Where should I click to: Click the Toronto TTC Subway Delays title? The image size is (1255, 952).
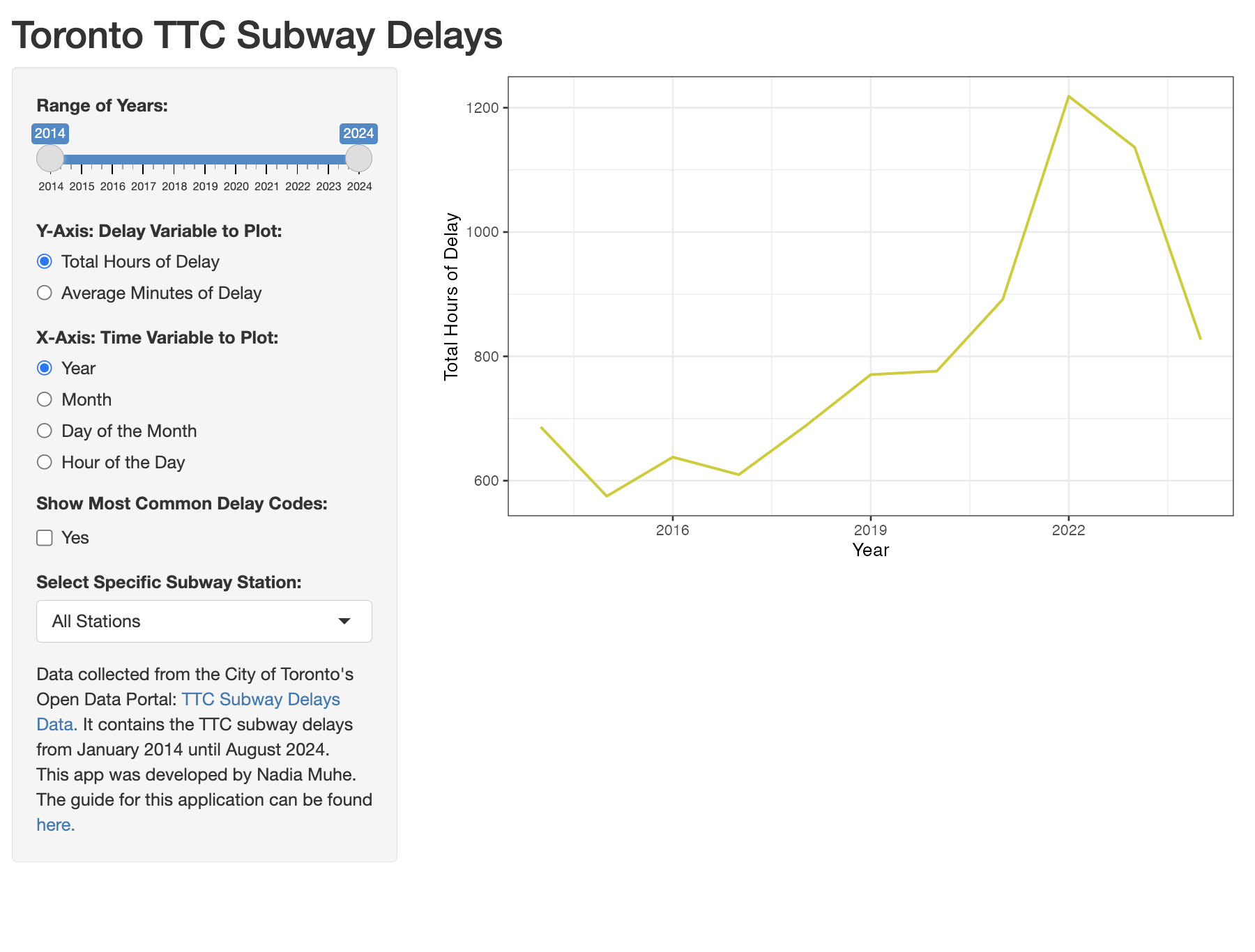point(257,35)
